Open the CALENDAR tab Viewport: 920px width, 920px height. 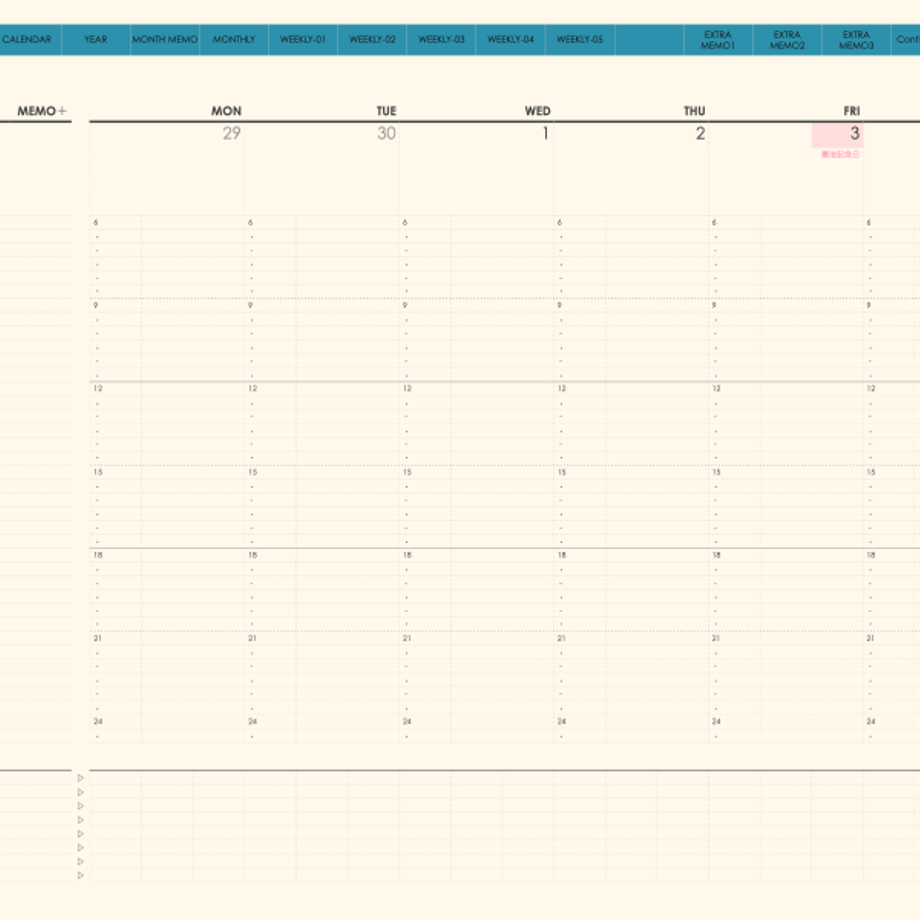point(28,39)
